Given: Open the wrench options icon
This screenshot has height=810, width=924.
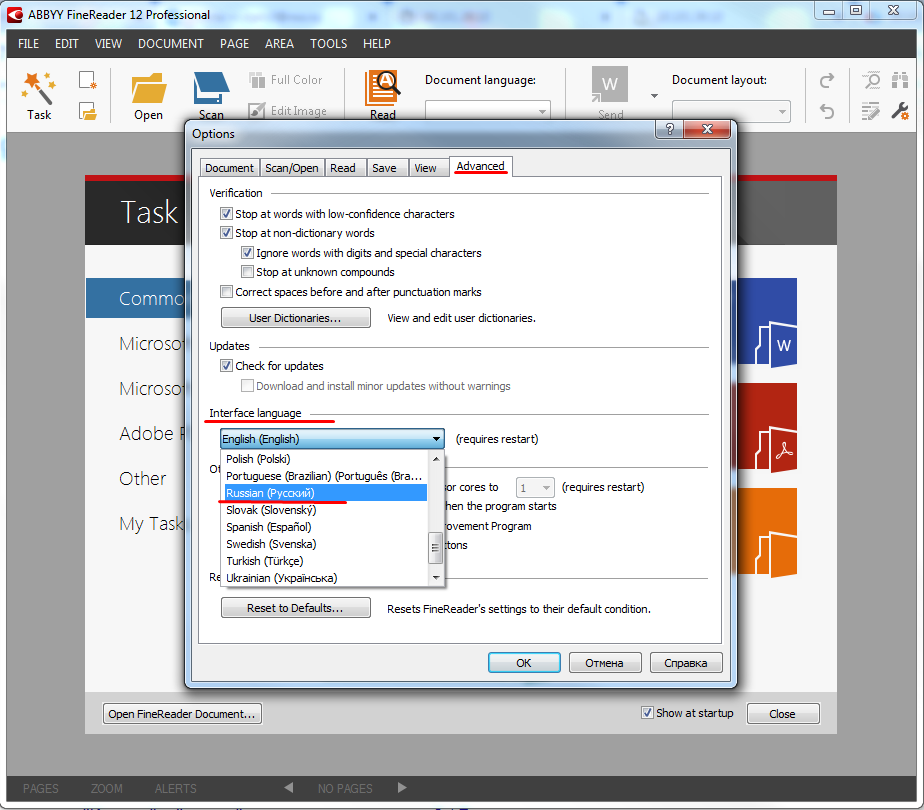Looking at the screenshot, I should pyautogui.click(x=899, y=111).
